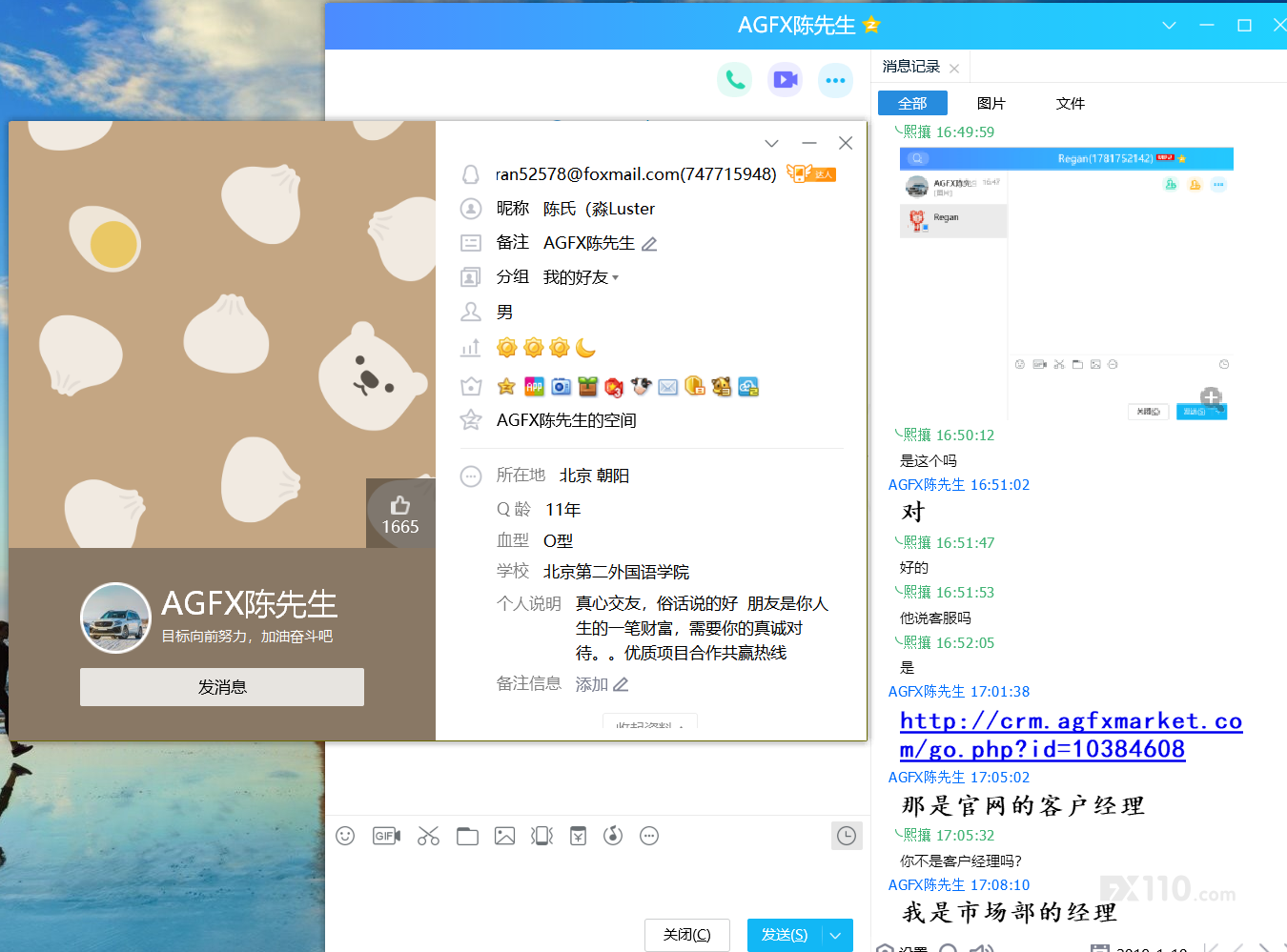Screen dimensions: 1287x952
Task: Click the 发消息 button on profile card
Action: [222, 687]
